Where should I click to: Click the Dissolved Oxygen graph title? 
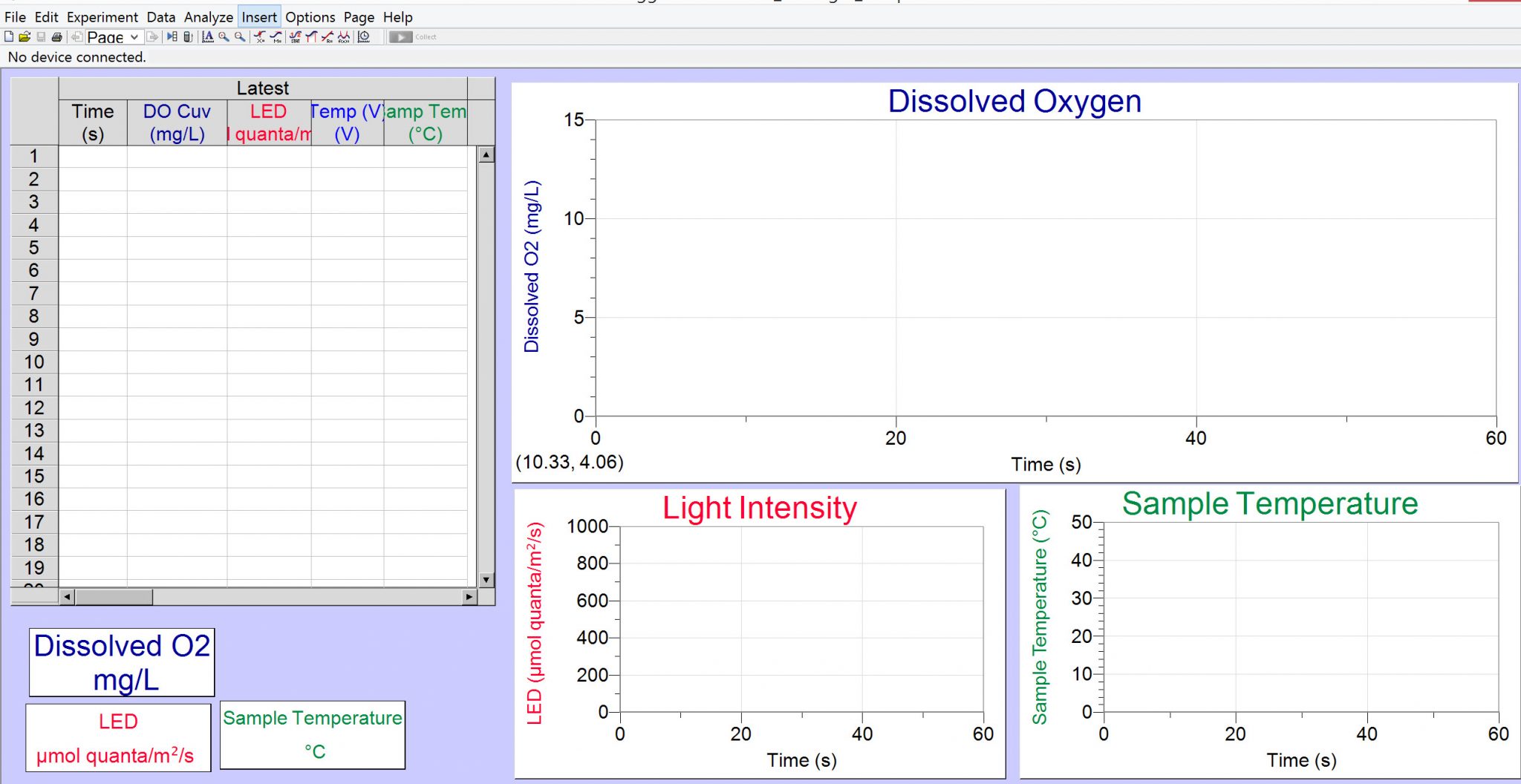(x=1014, y=102)
